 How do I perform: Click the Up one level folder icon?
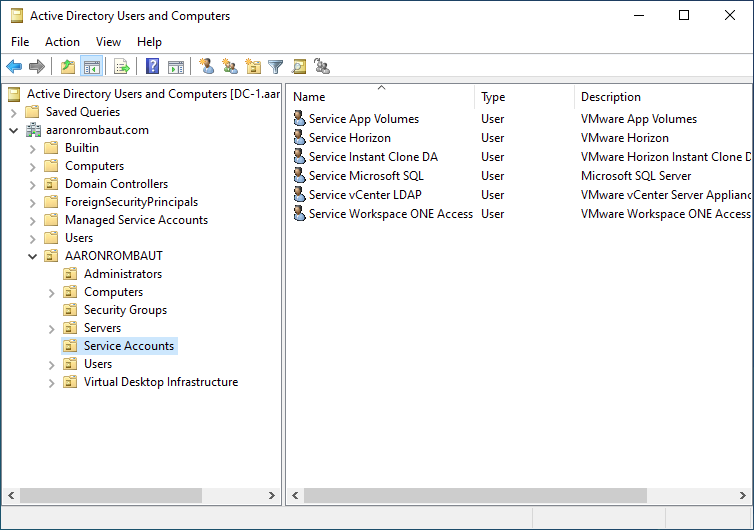pos(68,67)
